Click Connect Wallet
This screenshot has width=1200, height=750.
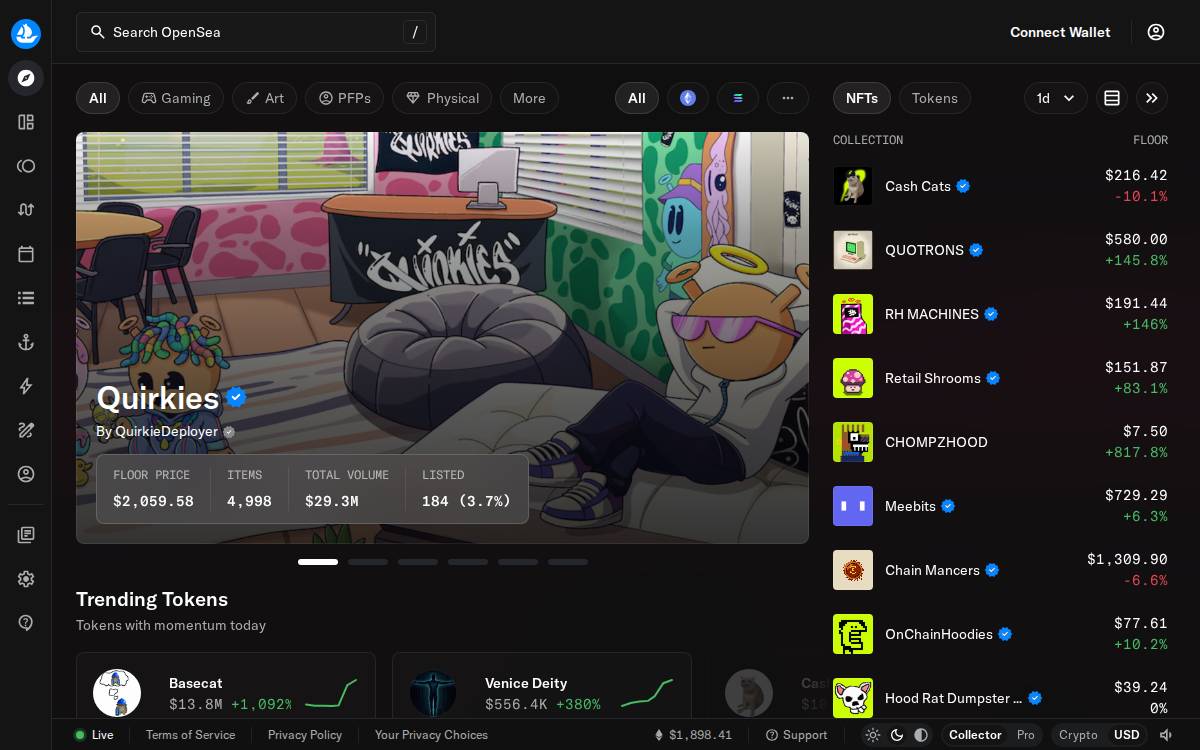pos(1060,32)
